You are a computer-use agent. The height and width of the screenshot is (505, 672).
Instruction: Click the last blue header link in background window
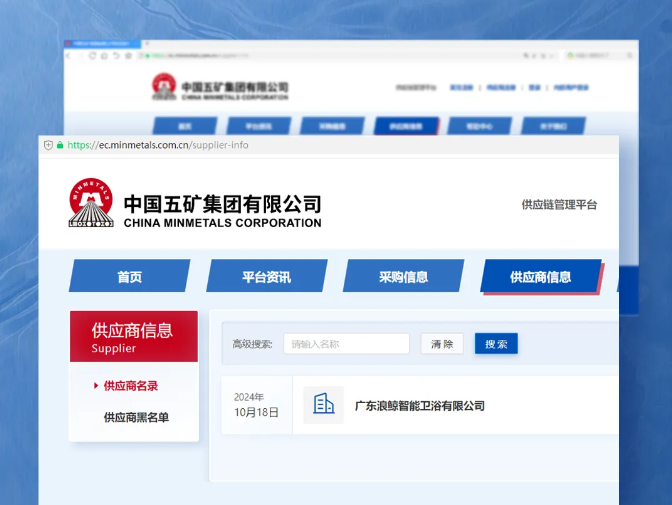click(571, 87)
